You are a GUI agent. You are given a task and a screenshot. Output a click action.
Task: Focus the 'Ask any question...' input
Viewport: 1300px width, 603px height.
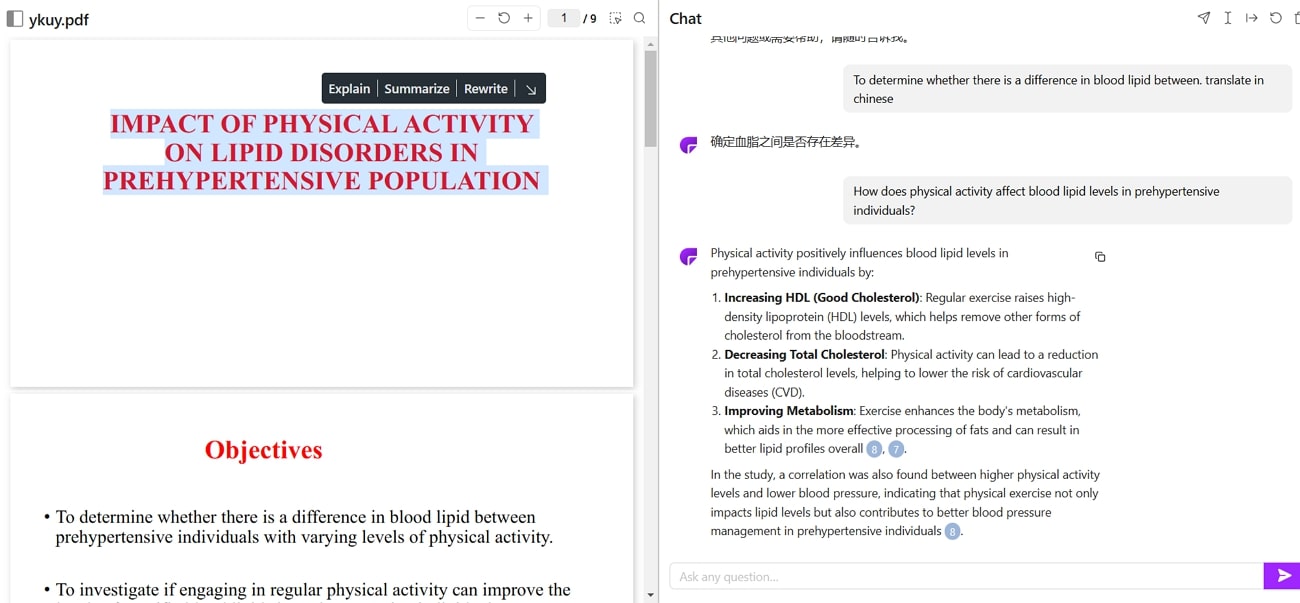click(x=966, y=576)
